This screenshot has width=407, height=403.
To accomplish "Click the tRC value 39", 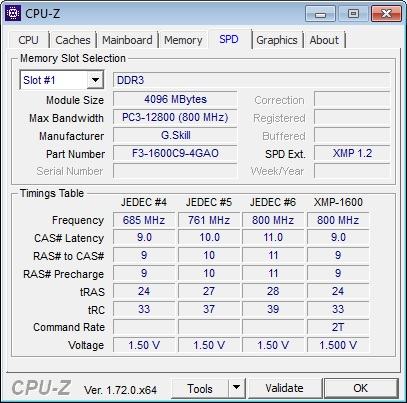I will (x=273, y=309).
